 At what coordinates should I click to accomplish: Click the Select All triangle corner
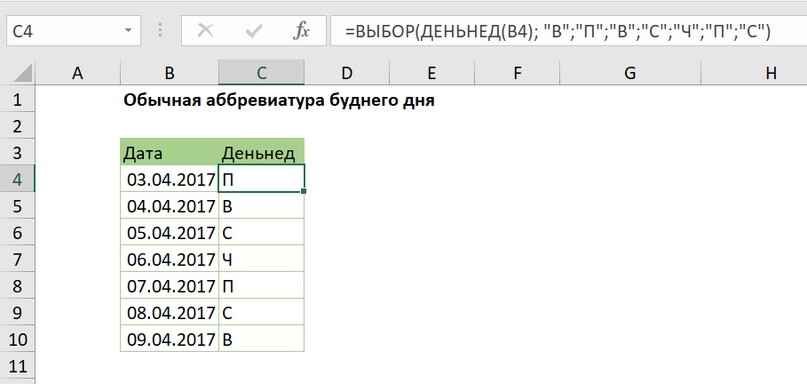point(23,73)
